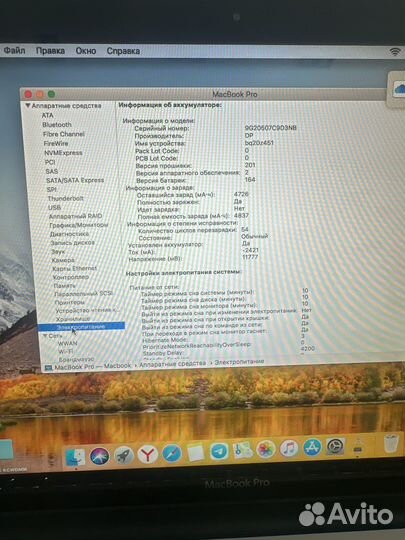405x540 pixels.
Task: Select Карты Ethernet in the sidebar
Action: coord(74,268)
